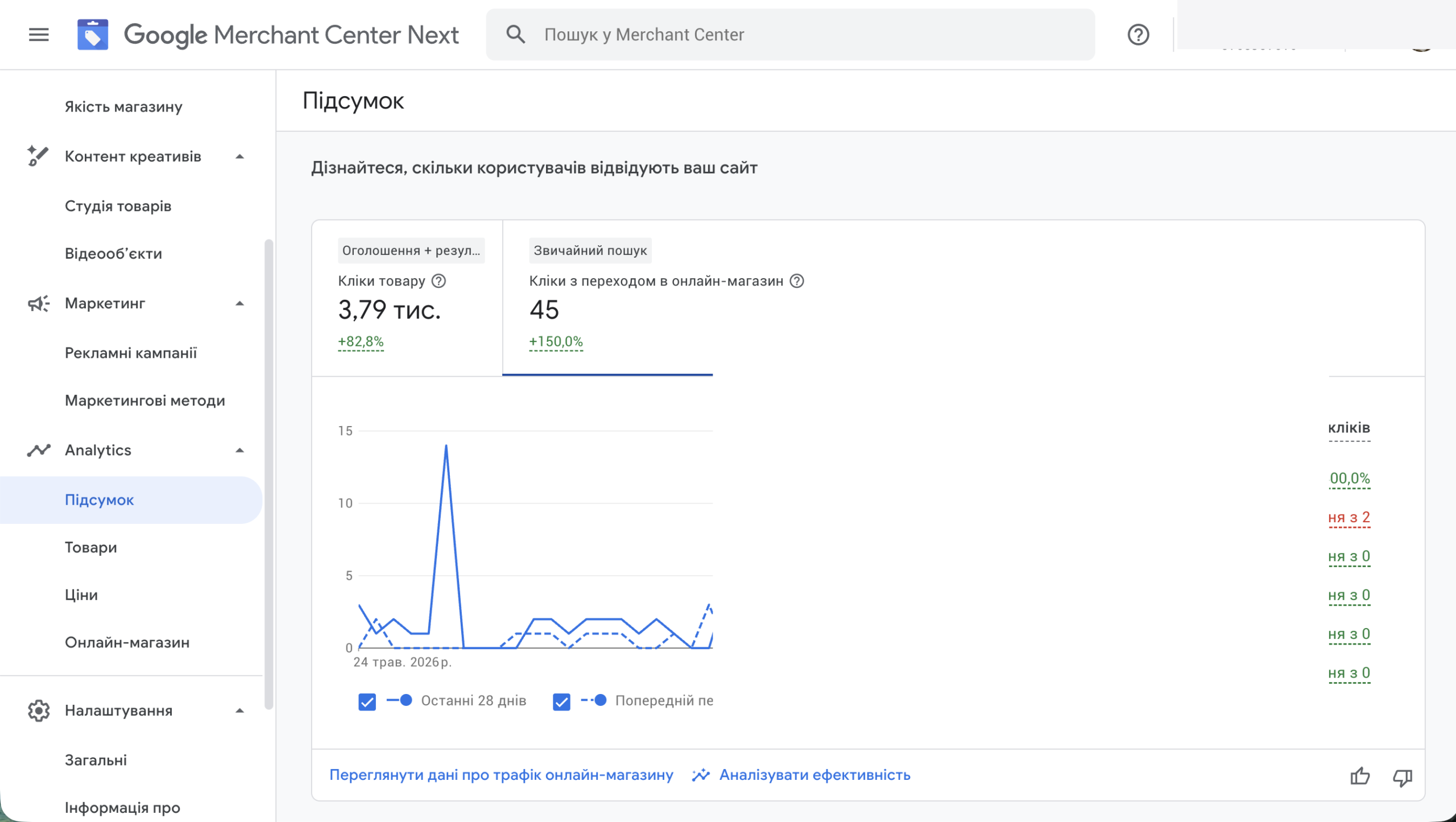Open Інформація про settings item
This screenshot has height=822, width=1456.
122,808
